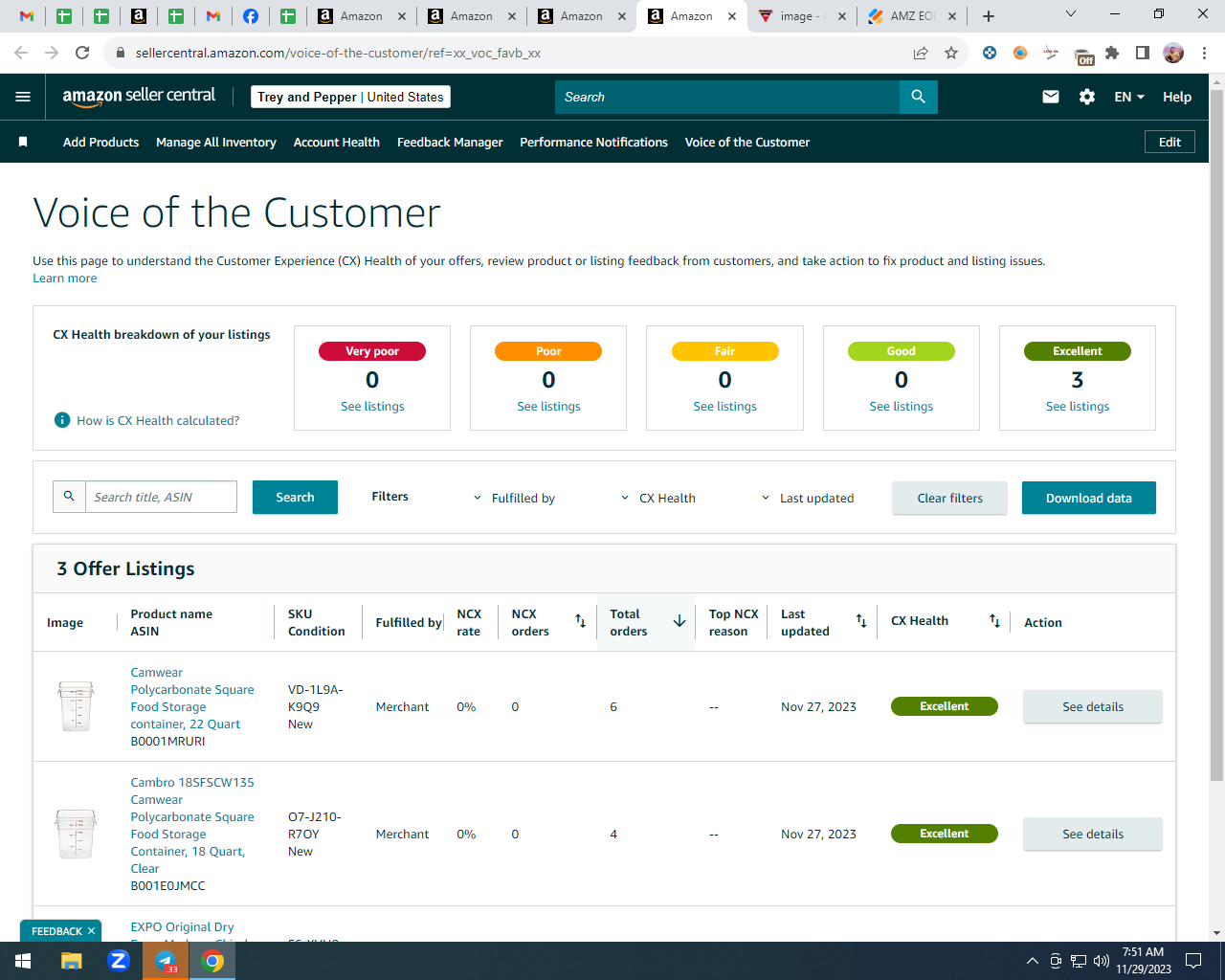This screenshot has height=980, width=1225.
Task: Show hidden system tray icons
Action: pos(1032,961)
